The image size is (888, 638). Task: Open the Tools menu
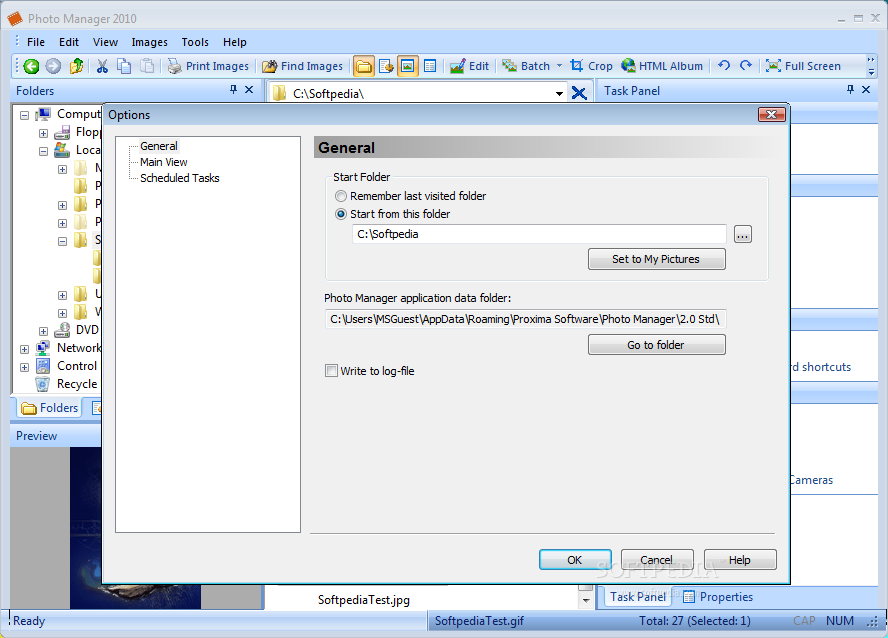coord(195,42)
